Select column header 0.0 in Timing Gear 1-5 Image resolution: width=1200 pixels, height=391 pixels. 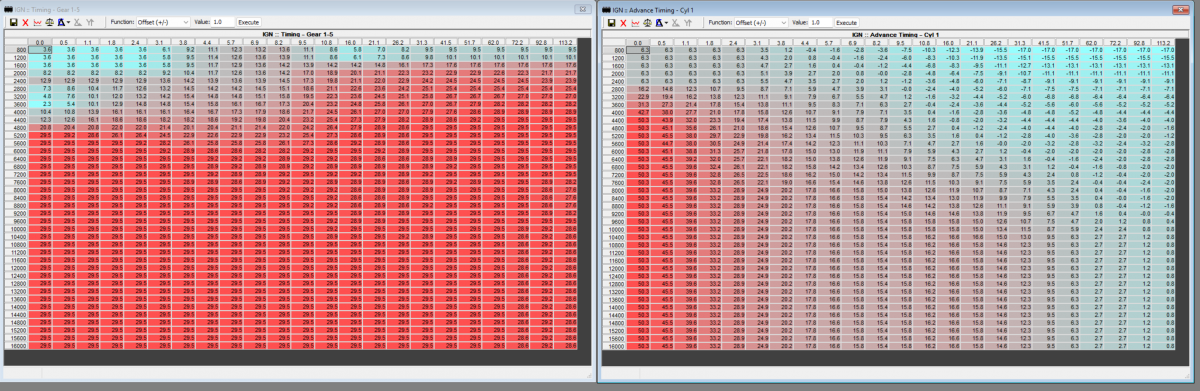[40, 42]
